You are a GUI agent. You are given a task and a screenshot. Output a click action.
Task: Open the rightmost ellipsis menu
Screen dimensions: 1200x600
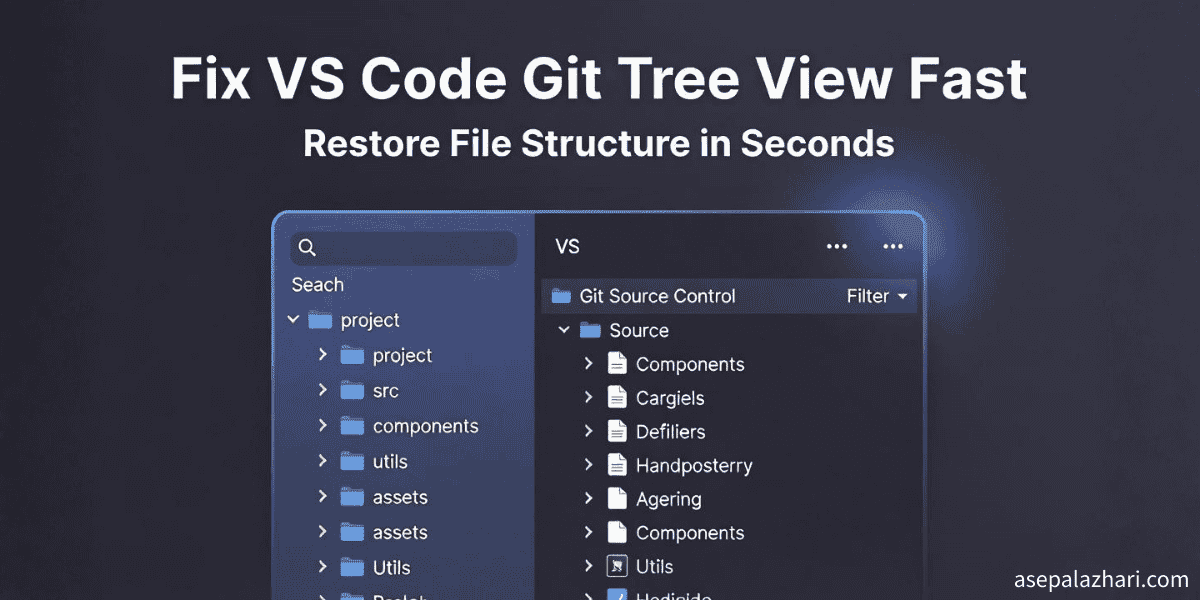pyautogui.click(x=893, y=246)
